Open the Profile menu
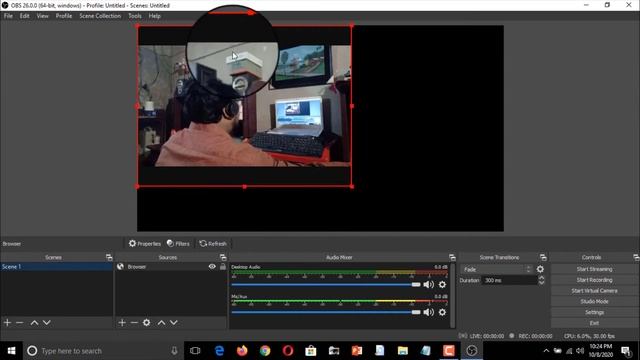 point(64,16)
